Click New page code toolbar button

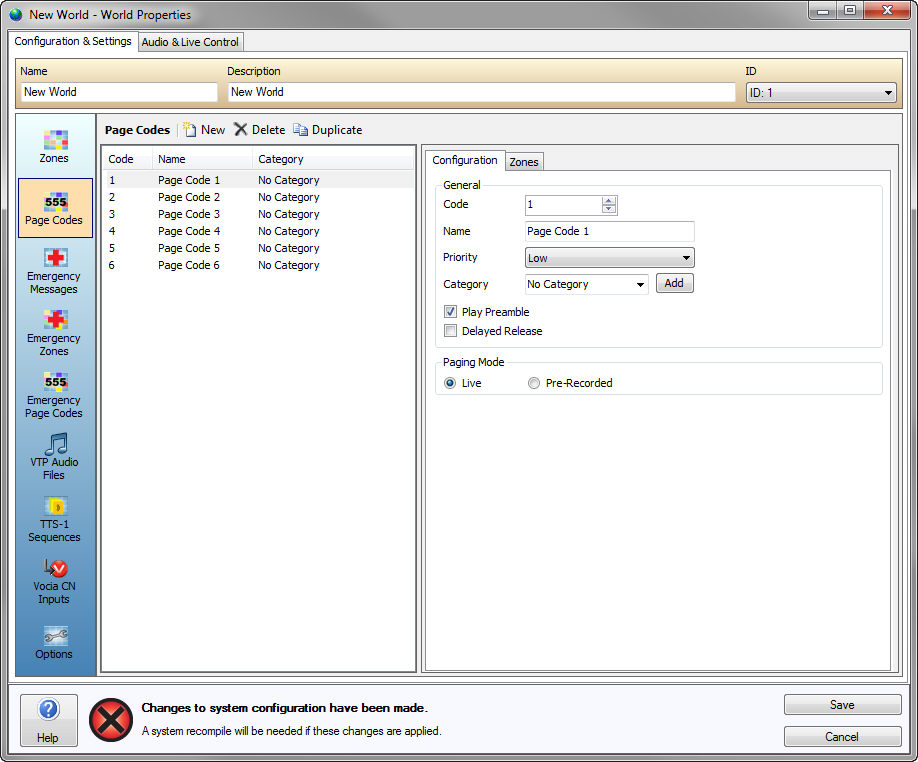coord(204,130)
